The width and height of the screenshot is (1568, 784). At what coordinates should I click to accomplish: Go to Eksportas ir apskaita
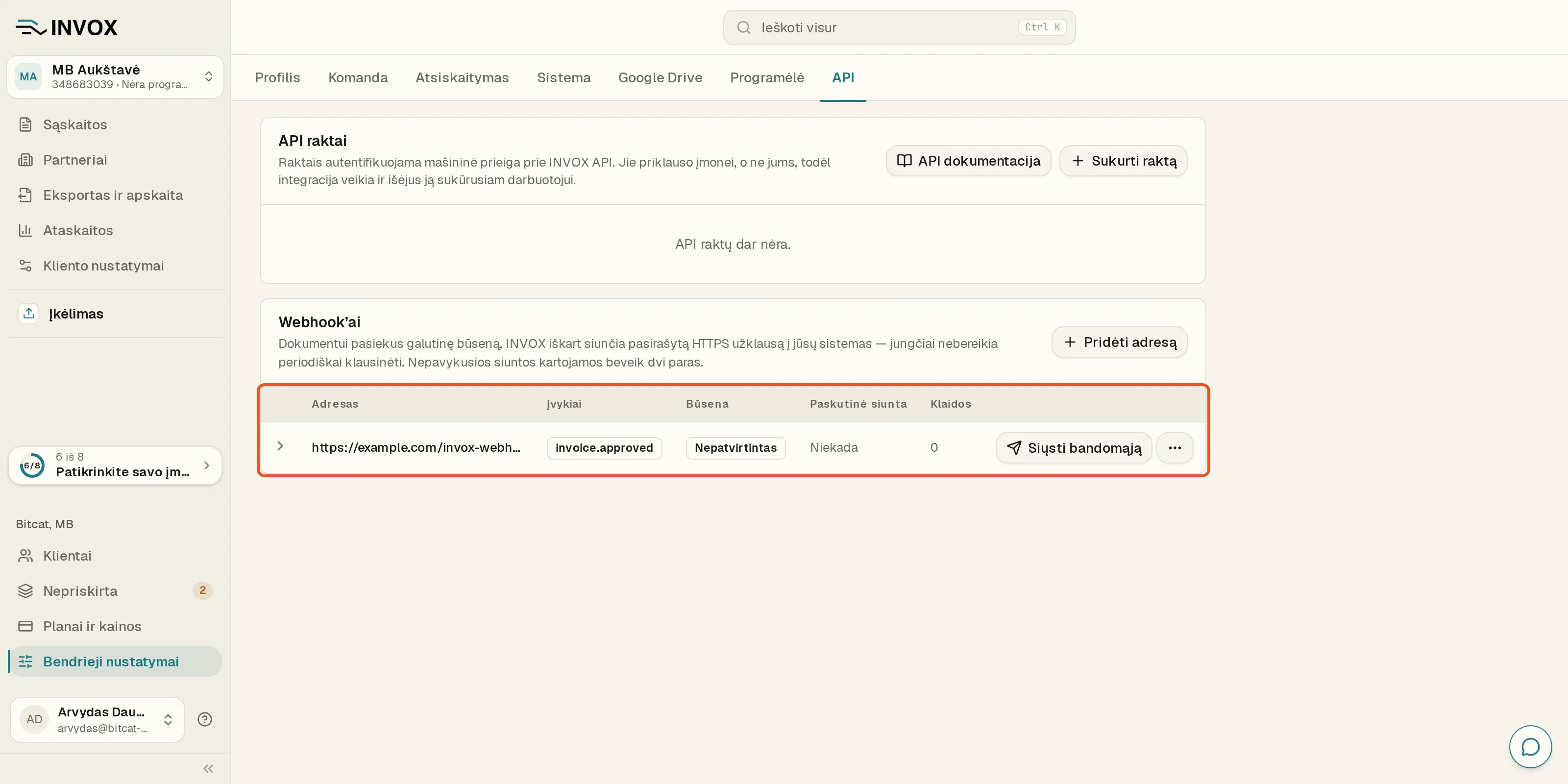[115, 195]
